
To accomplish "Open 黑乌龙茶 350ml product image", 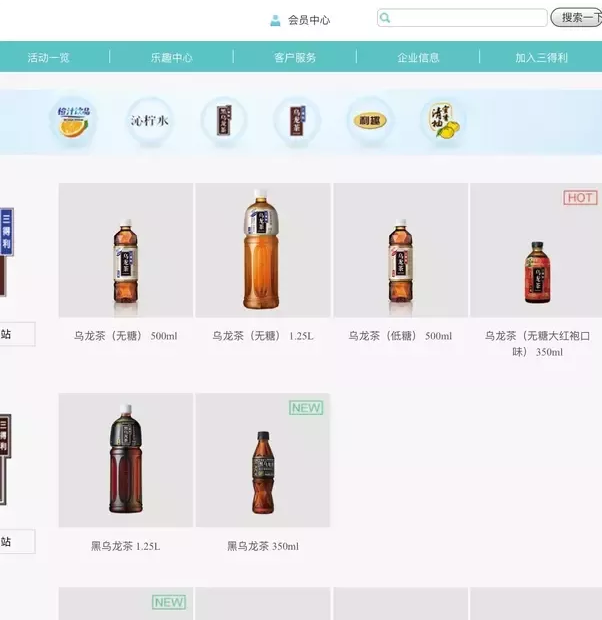I will tap(263, 460).
